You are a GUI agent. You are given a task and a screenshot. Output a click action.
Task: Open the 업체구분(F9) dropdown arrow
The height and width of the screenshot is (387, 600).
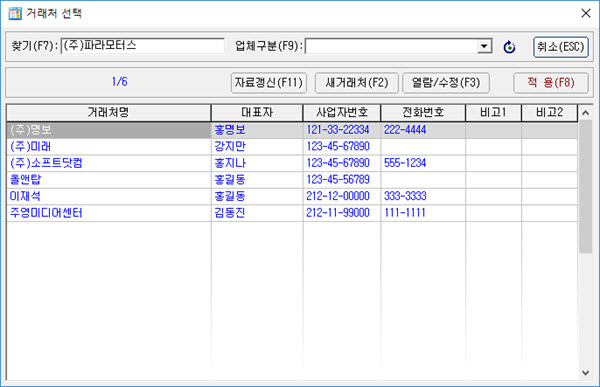485,46
